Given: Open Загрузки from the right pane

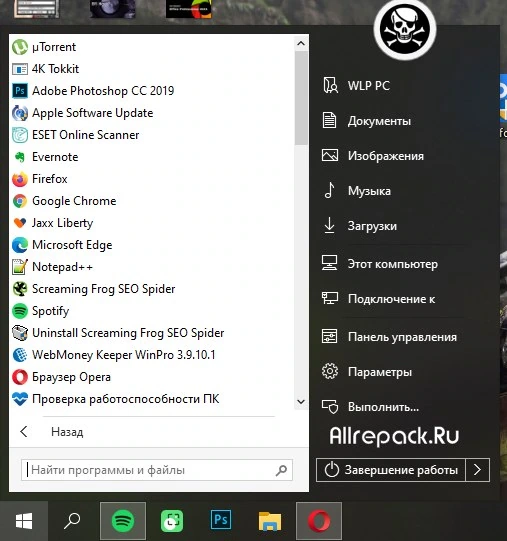Looking at the screenshot, I should click(x=360, y=226).
